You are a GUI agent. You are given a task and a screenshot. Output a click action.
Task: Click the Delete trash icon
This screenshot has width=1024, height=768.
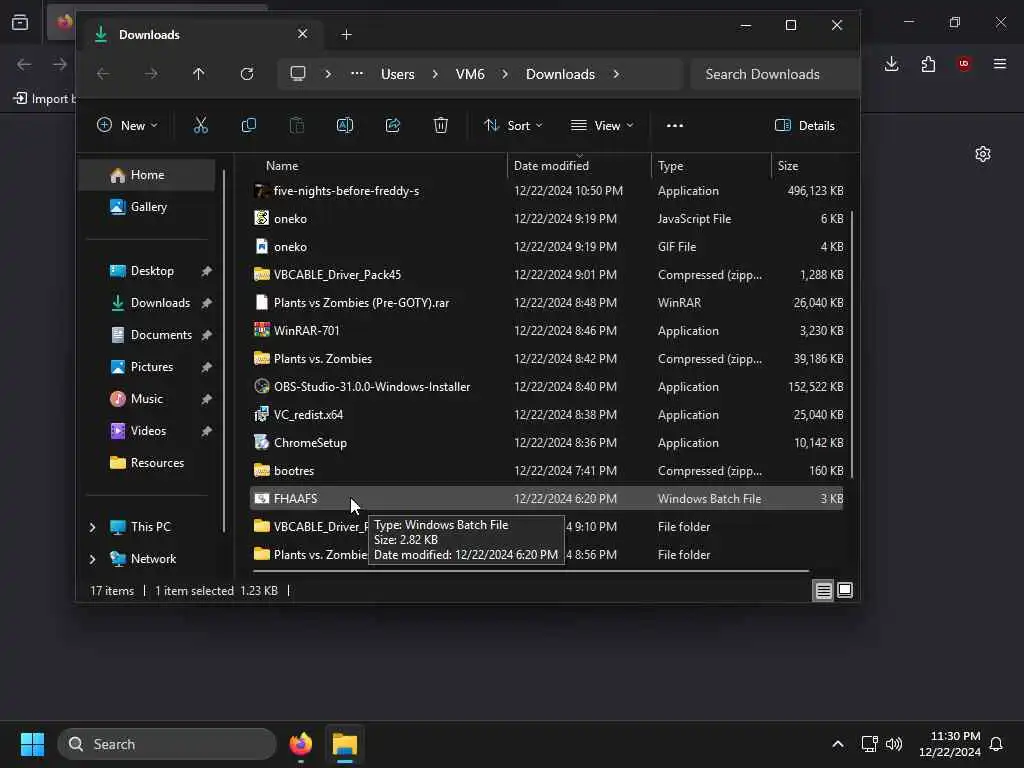441,125
